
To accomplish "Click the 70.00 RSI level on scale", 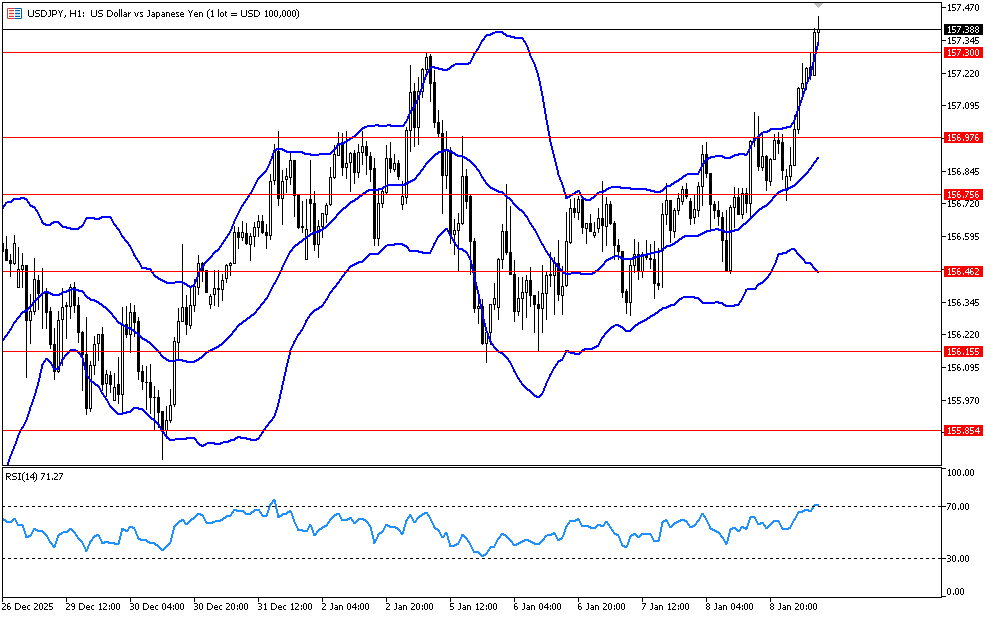I will (960, 507).
